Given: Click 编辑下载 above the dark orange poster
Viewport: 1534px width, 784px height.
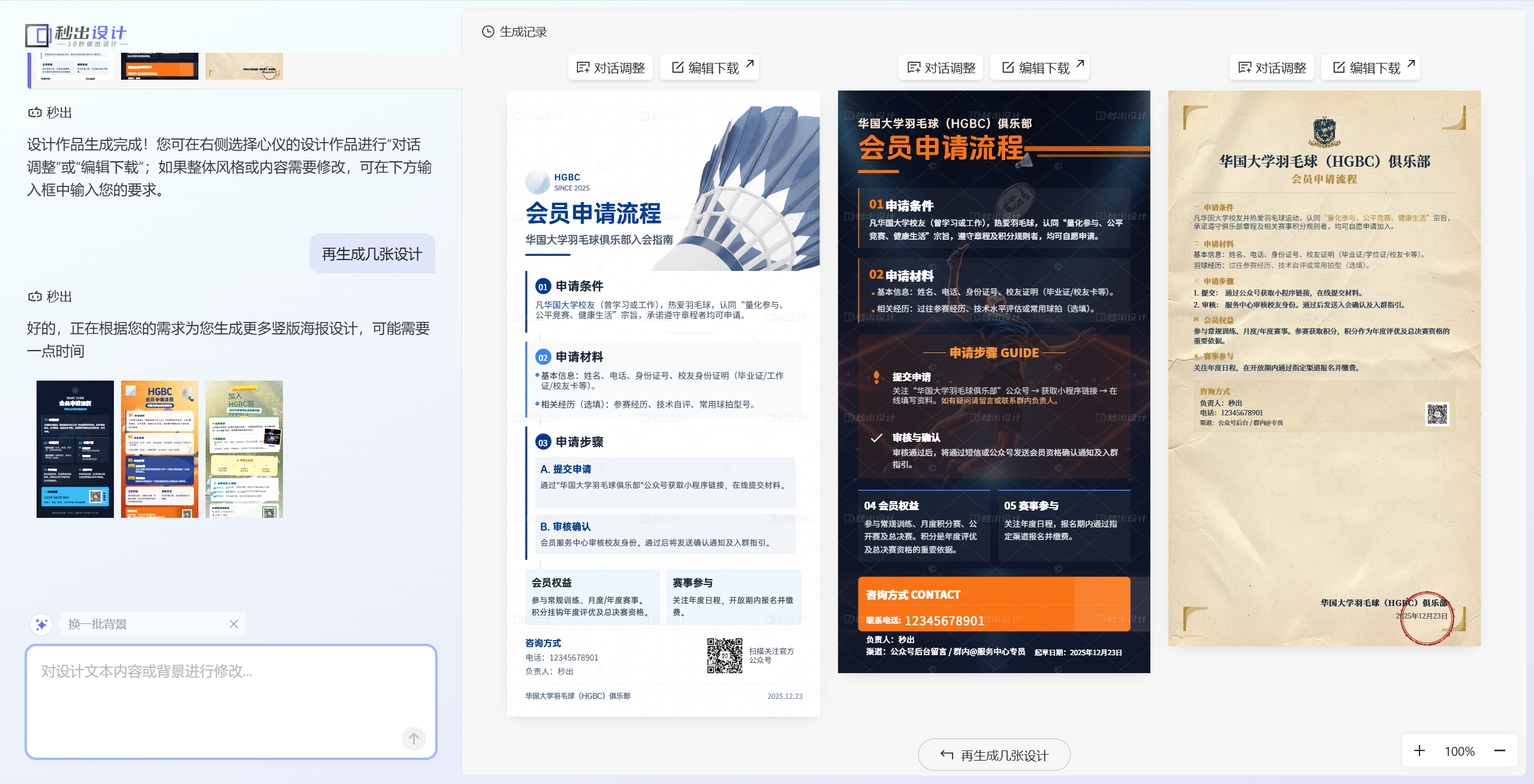Looking at the screenshot, I should pyautogui.click(x=1040, y=68).
